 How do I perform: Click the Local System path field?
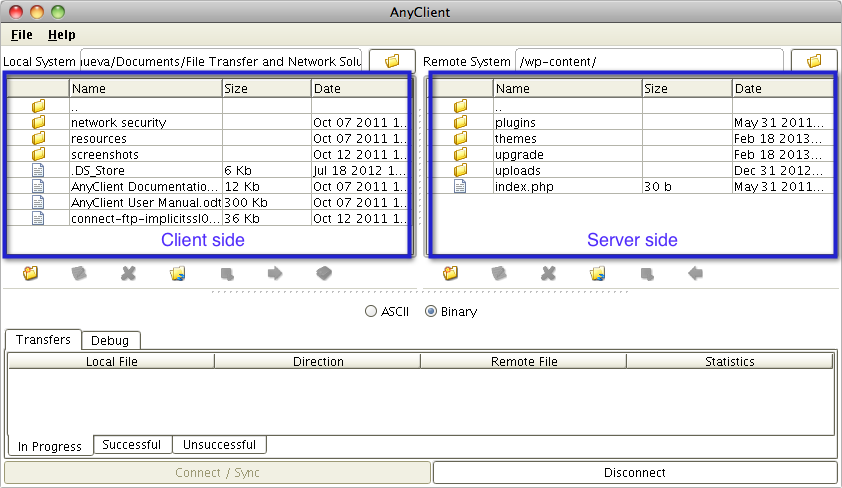221,61
